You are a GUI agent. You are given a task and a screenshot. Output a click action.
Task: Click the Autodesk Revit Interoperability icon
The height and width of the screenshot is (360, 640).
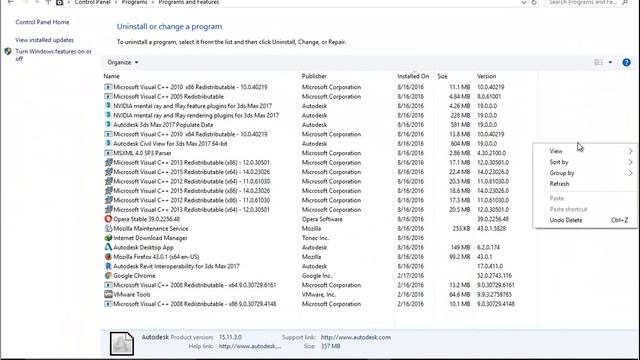[108, 266]
